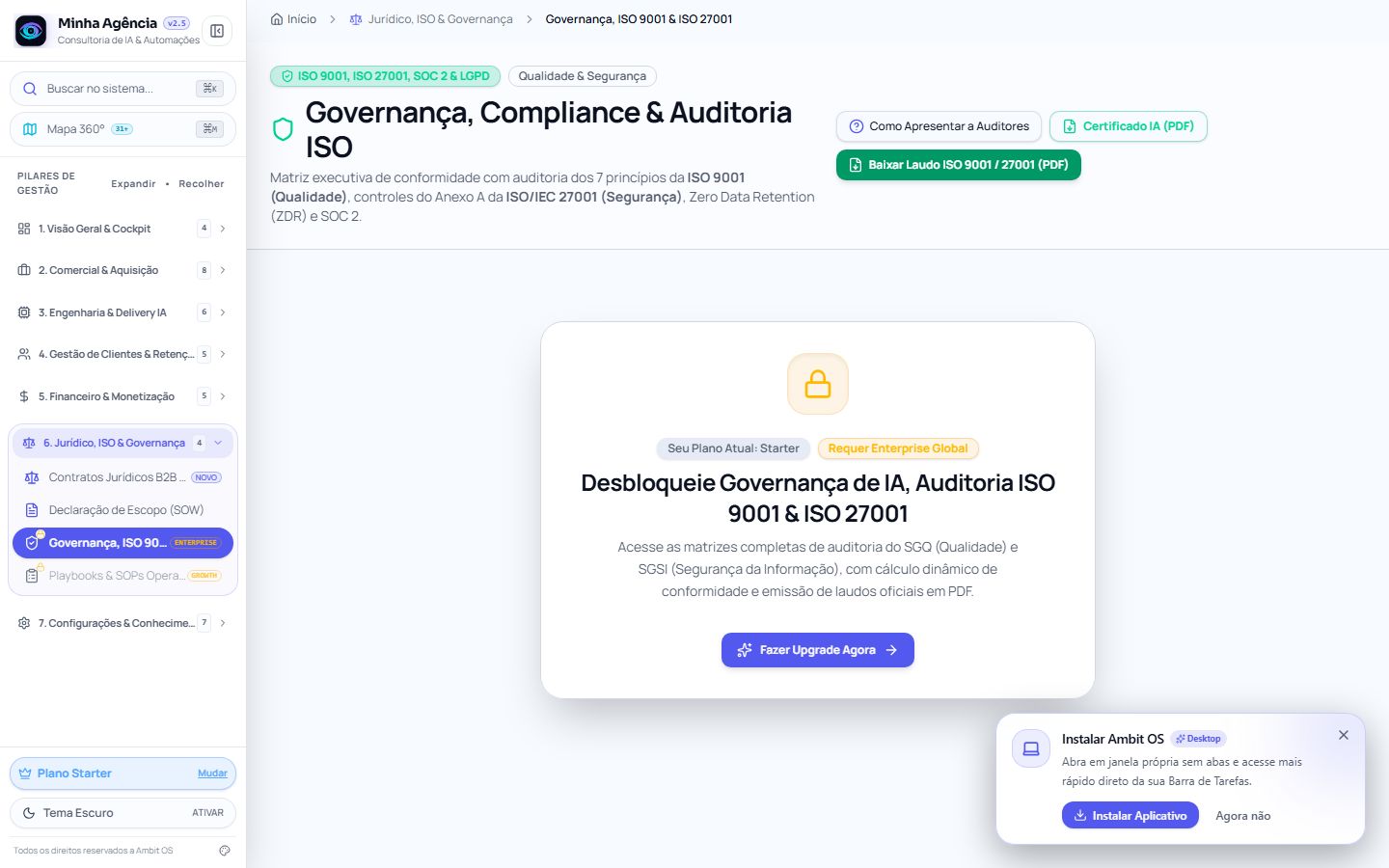Choose Agora não in the install popup
The height and width of the screenshot is (868, 1389).
coord(1243,816)
